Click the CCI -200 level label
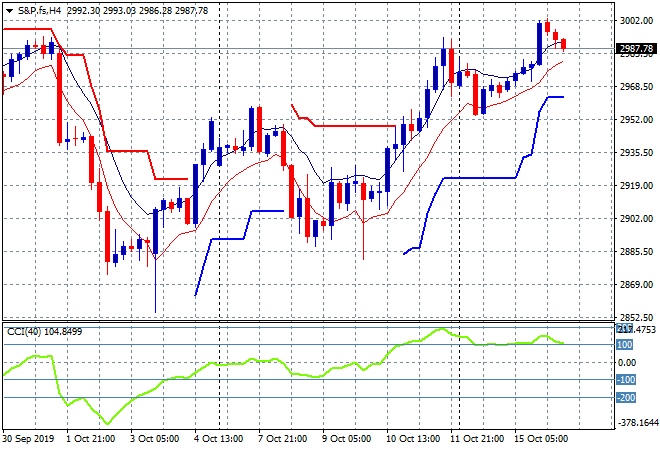 click(625, 397)
